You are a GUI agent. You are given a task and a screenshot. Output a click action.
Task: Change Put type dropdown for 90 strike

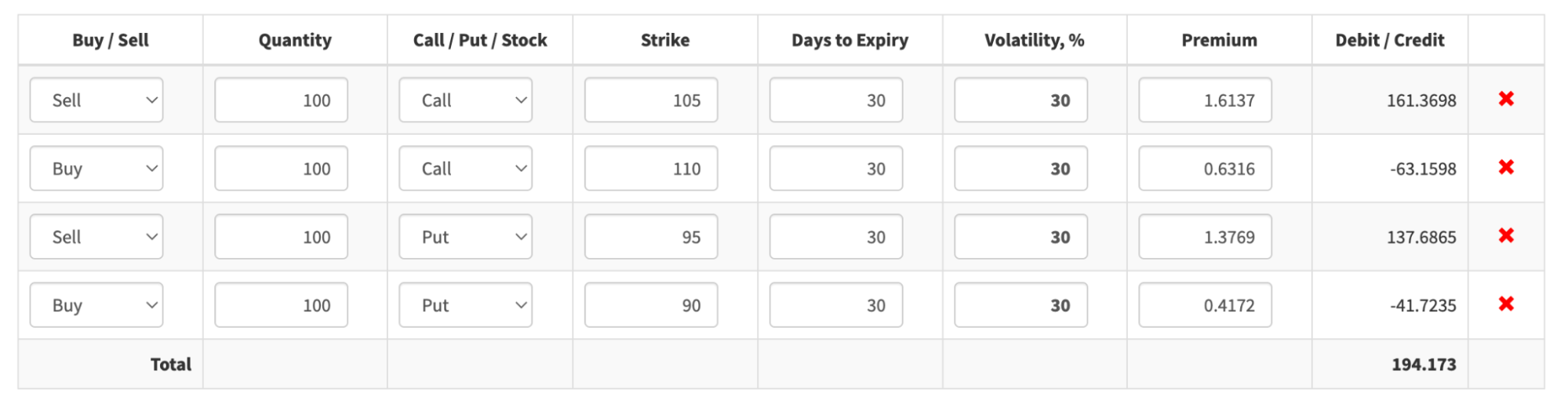pyautogui.click(x=465, y=304)
